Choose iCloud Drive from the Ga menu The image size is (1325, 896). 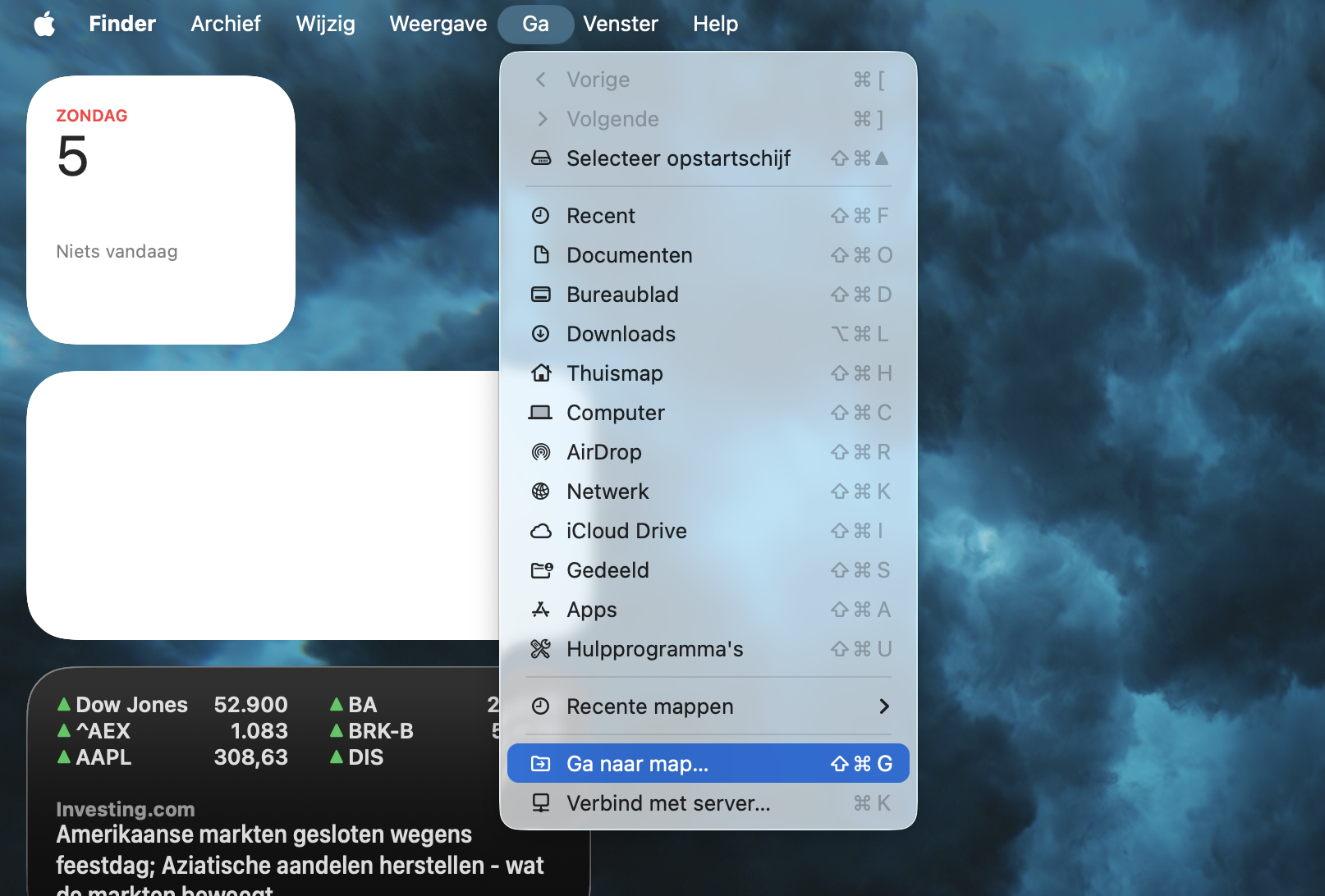[708, 531]
